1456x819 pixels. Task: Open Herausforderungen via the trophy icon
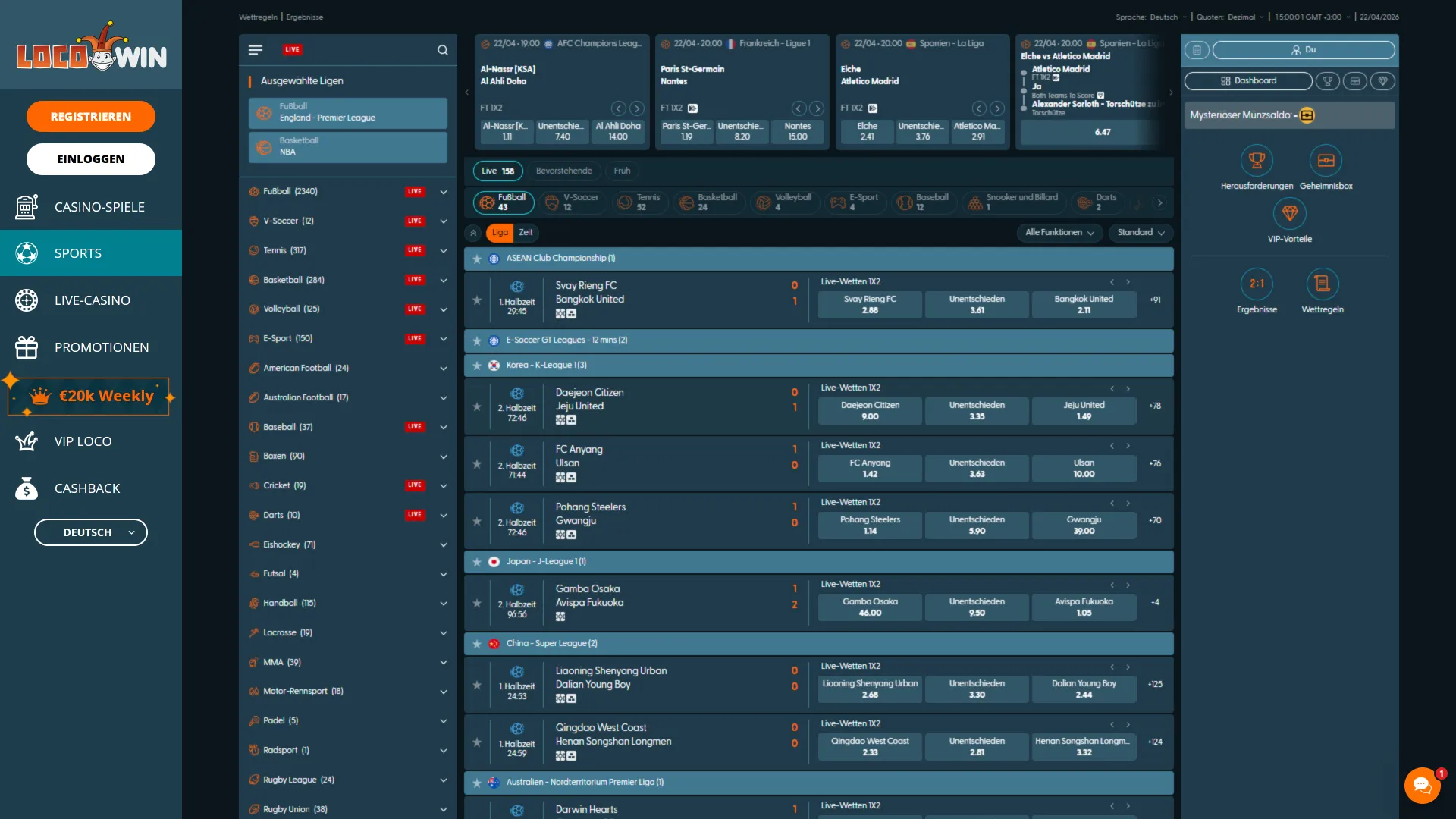[1257, 161]
